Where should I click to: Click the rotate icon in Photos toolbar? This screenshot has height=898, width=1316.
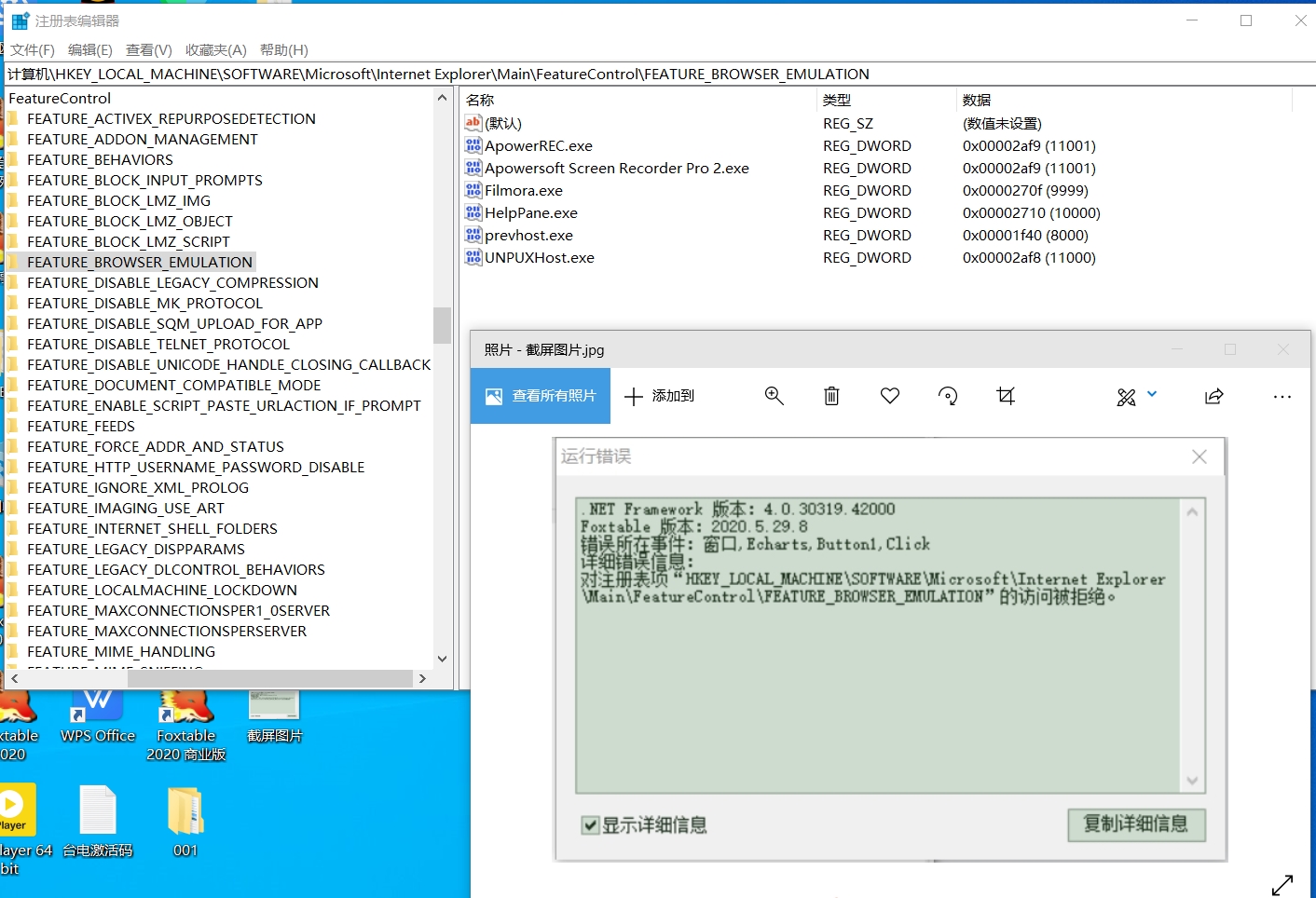[x=948, y=396]
